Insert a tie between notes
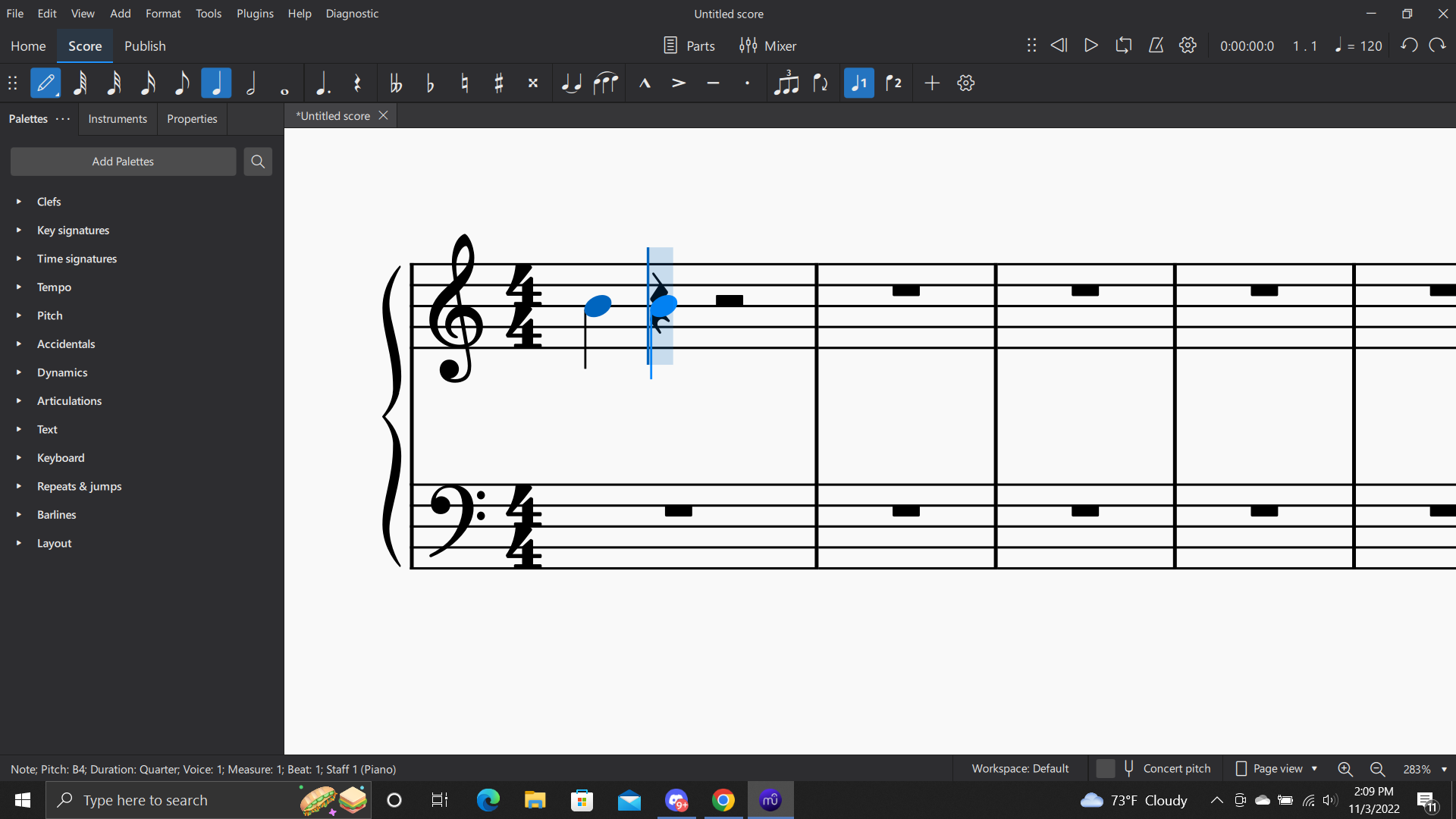 (571, 83)
